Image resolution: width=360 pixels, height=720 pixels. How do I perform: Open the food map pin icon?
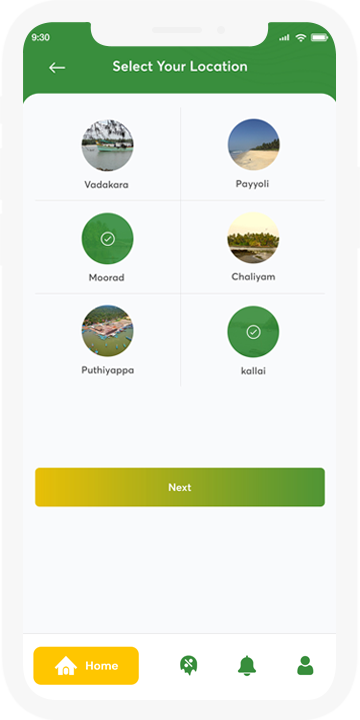pyautogui.click(x=188, y=665)
